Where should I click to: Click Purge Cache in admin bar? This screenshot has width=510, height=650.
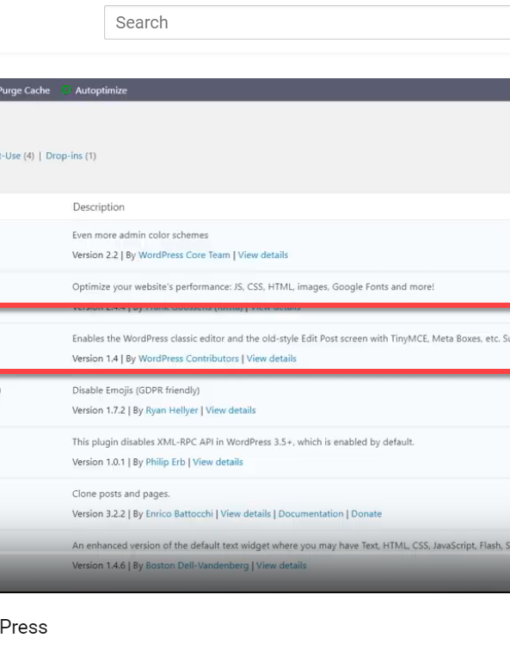(25, 90)
